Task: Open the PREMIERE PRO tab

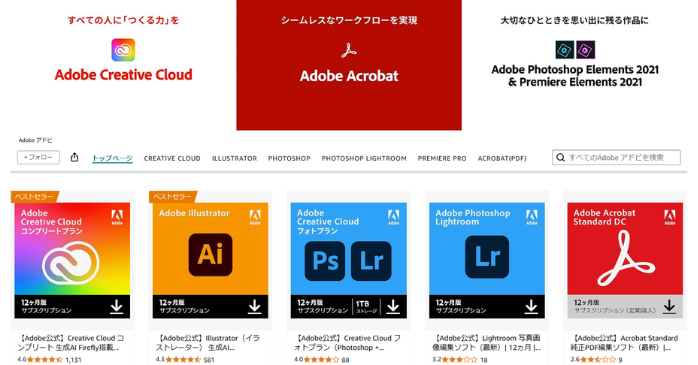Action: point(442,158)
